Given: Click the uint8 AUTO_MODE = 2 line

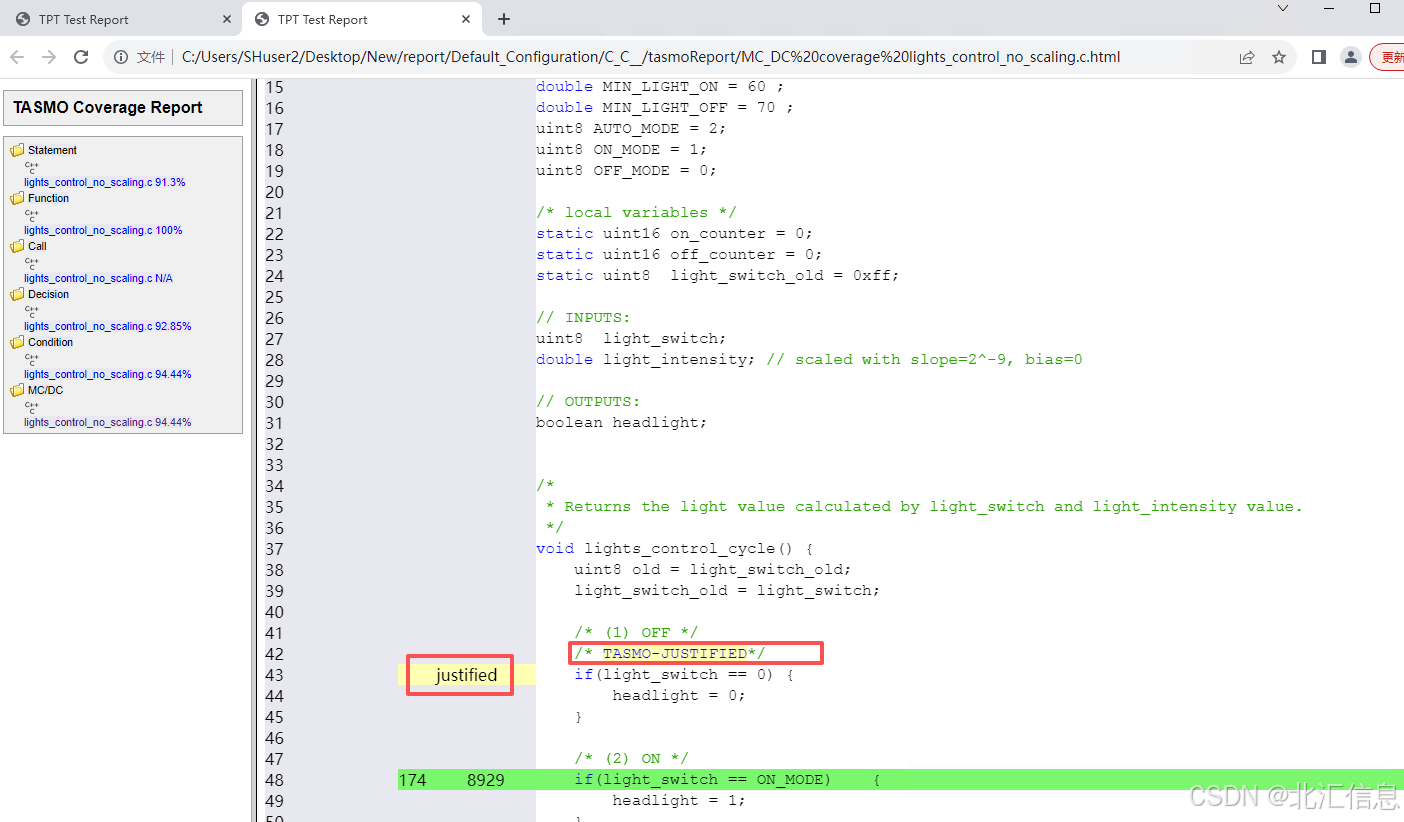Looking at the screenshot, I should point(631,128).
